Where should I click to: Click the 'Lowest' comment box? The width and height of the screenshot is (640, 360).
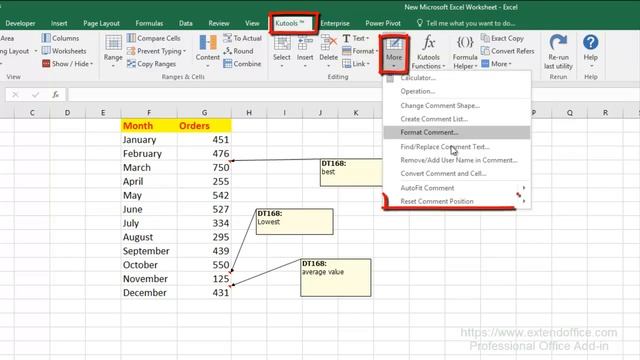tap(294, 222)
